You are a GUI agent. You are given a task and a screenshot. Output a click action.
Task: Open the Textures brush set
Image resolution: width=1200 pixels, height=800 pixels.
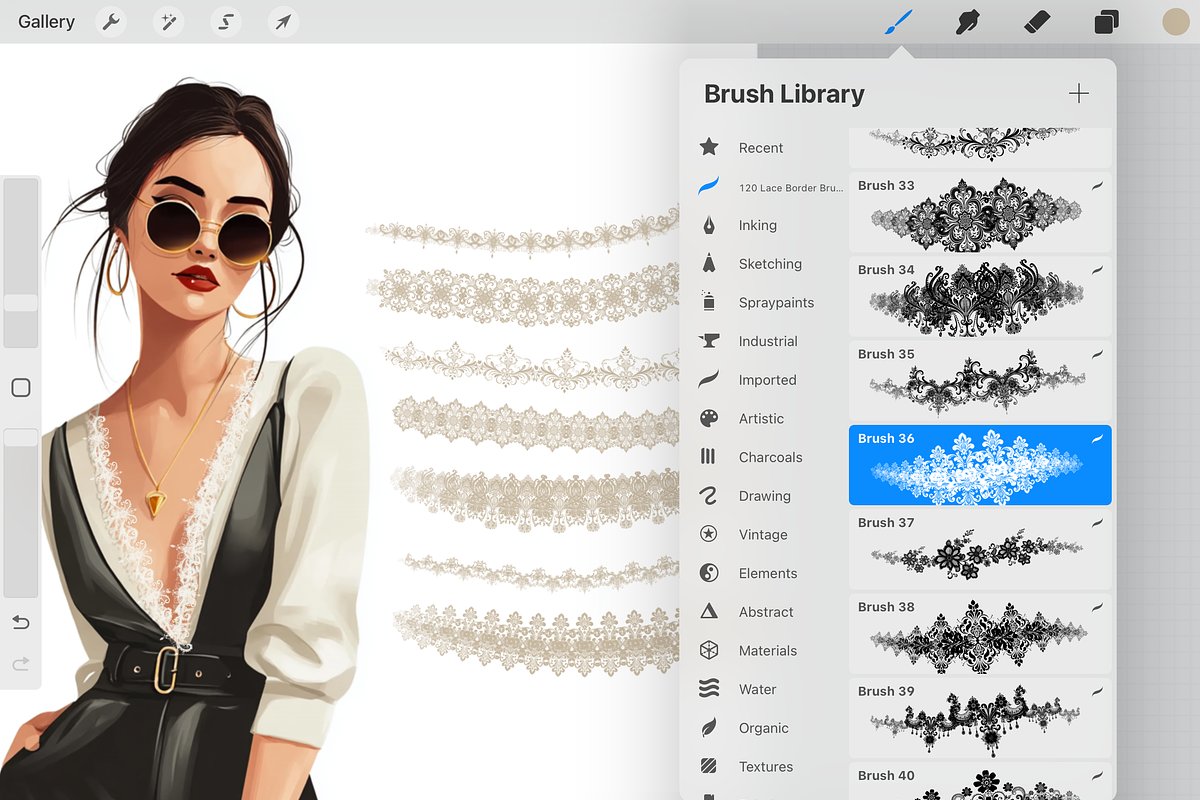pyautogui.click(x=765, y=767)
